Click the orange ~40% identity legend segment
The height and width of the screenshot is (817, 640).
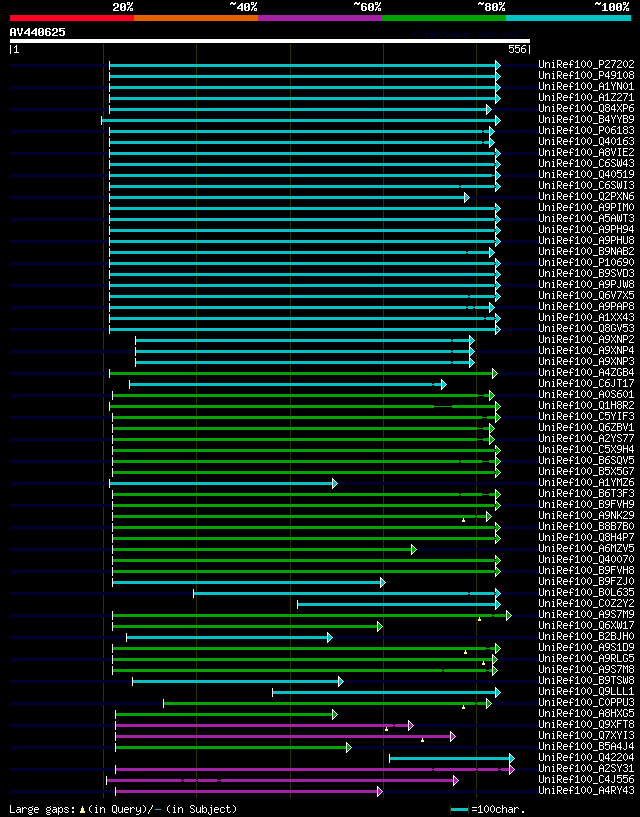pyautogui.click(x=196, y=18)
